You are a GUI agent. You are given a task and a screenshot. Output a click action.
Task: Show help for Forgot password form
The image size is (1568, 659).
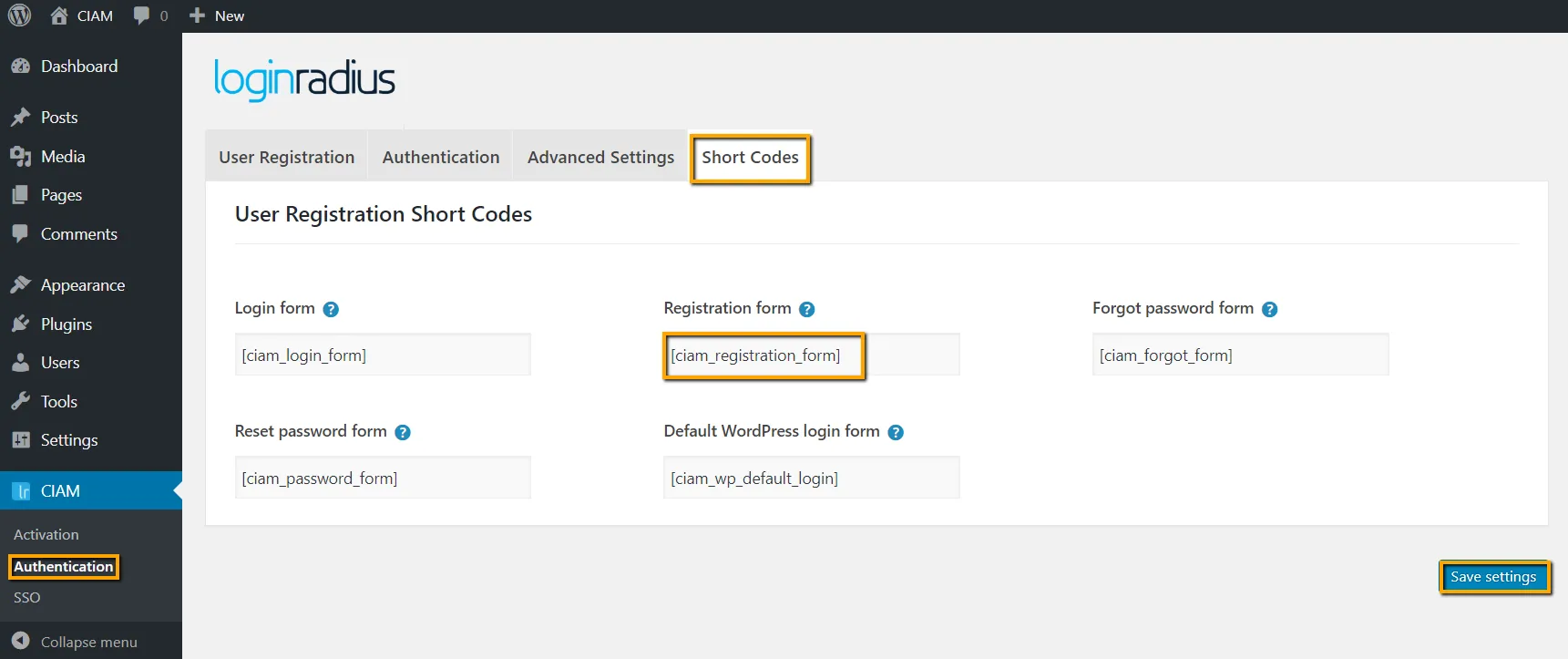coord(1269,309)
